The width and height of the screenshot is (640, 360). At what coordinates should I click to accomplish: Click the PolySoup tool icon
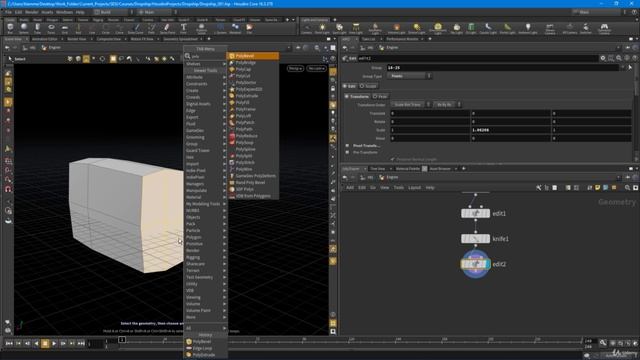pyautogui.click(x=232, y=142)
